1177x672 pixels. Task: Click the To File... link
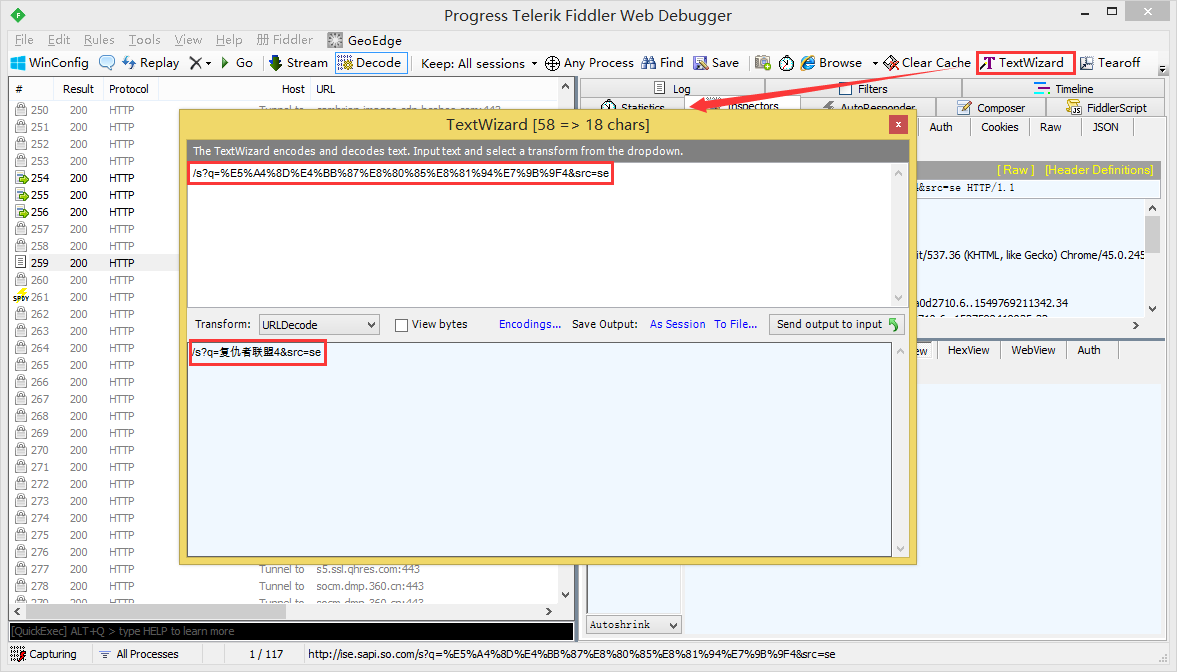tap(735, 324)
